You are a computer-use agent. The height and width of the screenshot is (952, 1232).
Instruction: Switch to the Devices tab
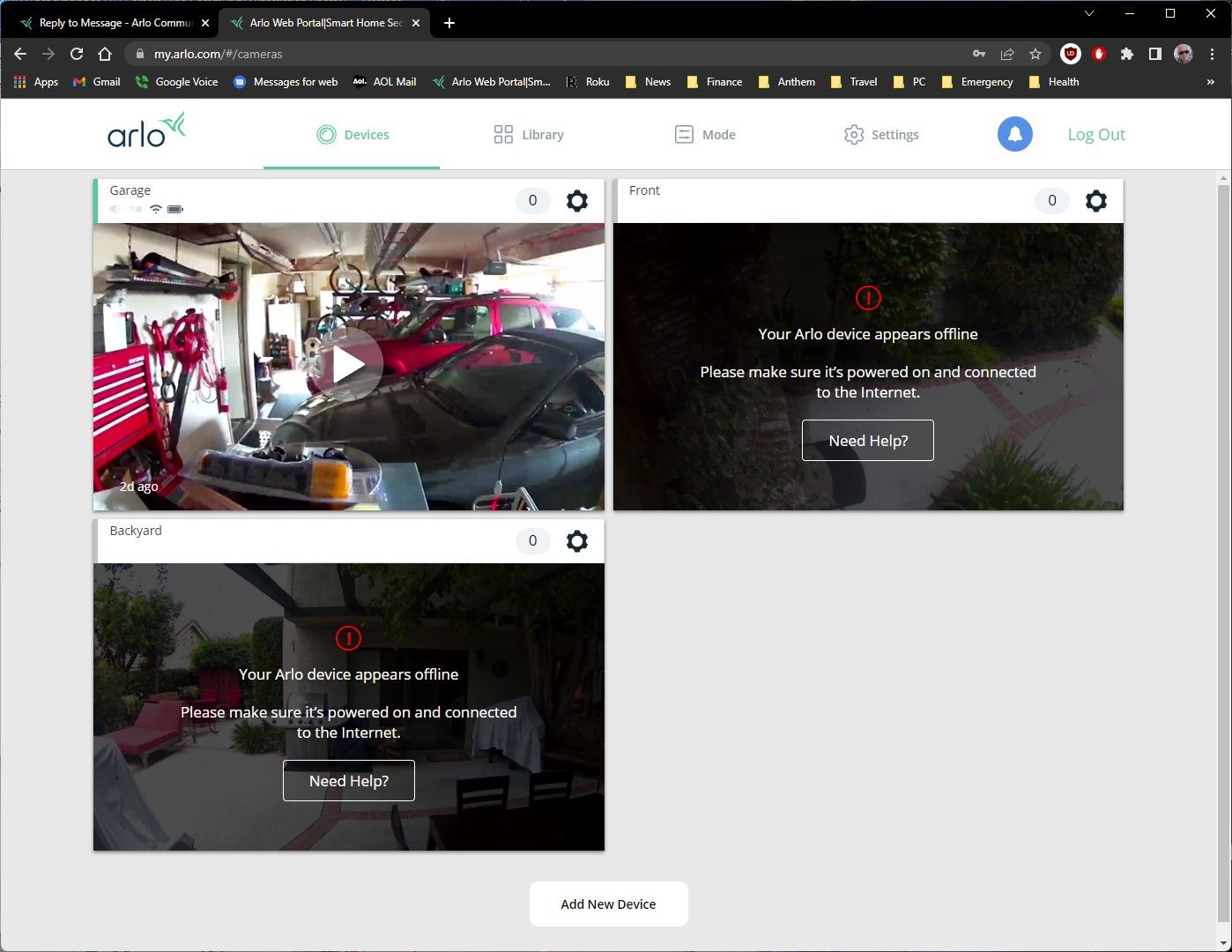coord(353,135)
